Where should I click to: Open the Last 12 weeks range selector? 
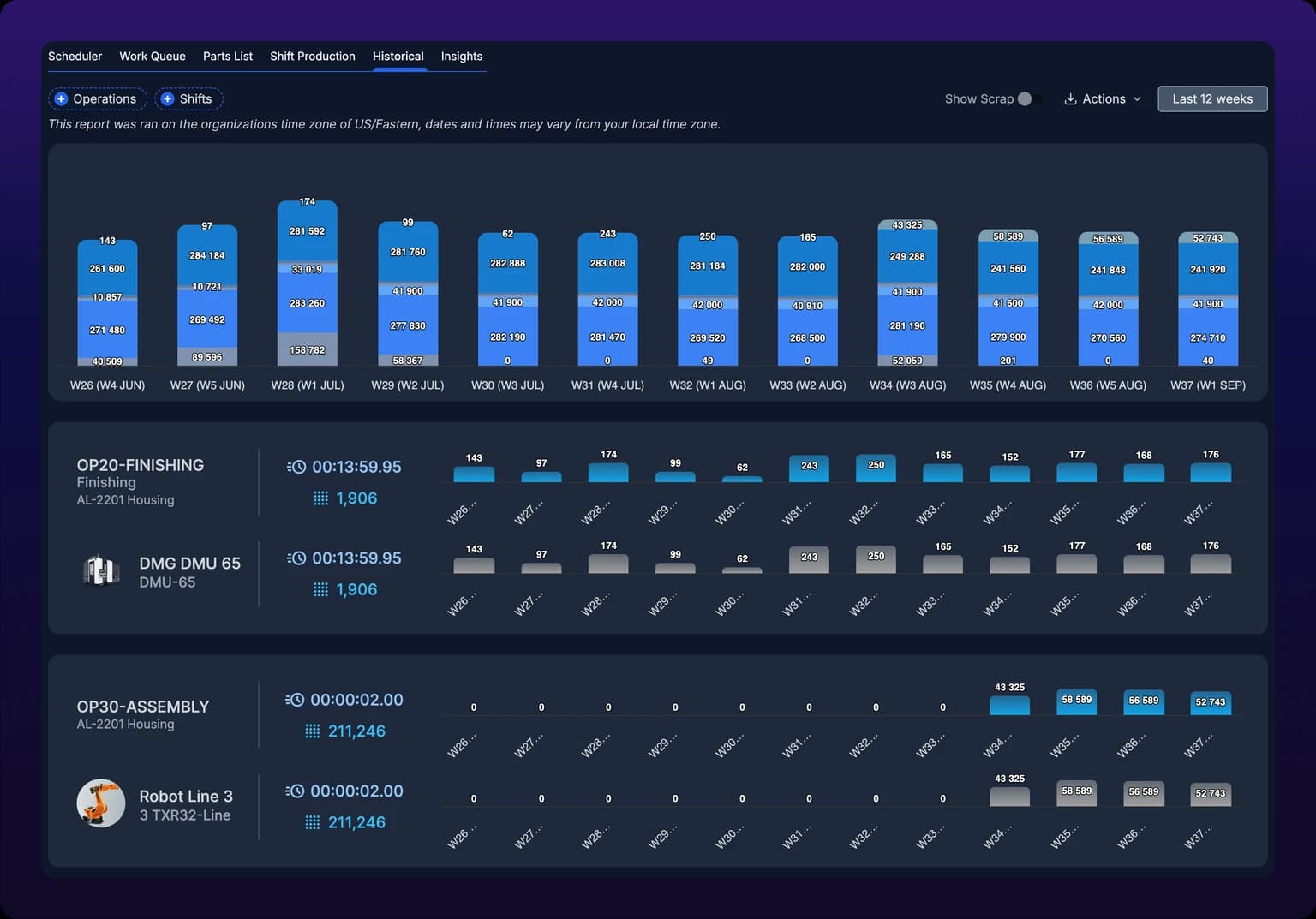click(1212, 99)
